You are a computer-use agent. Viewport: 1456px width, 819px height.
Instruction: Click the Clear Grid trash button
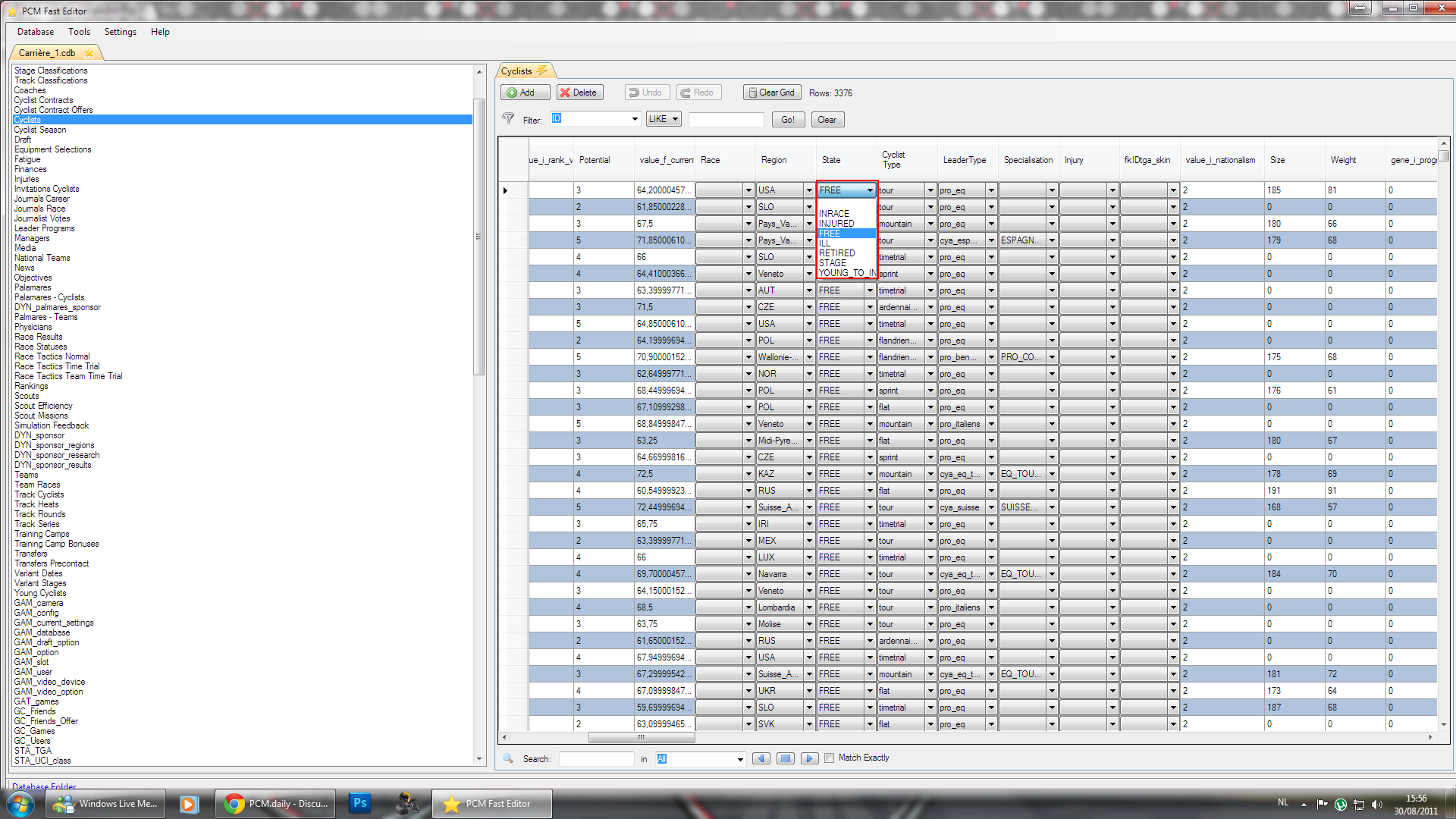(771, 93)
